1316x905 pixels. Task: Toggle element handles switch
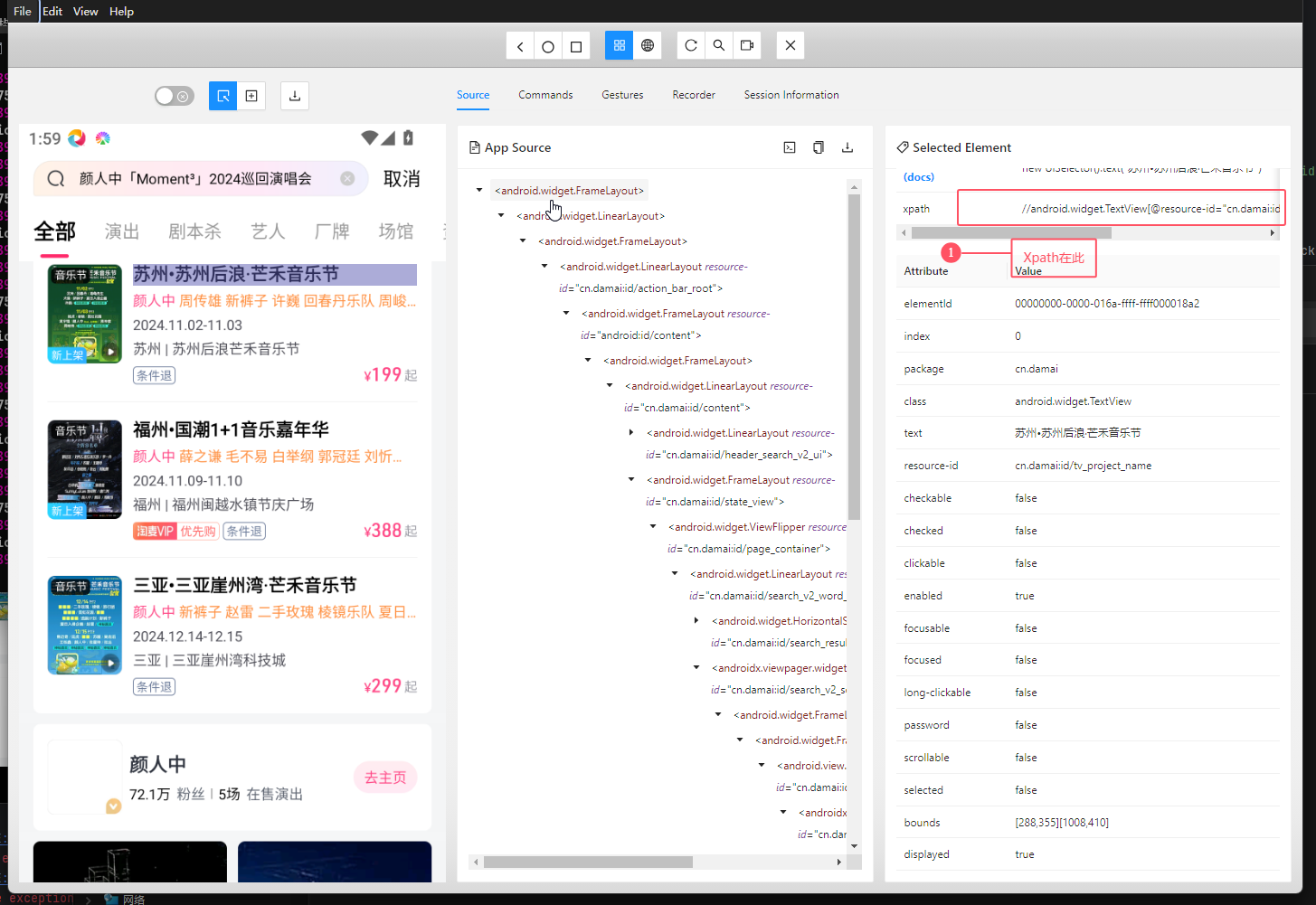175,96
